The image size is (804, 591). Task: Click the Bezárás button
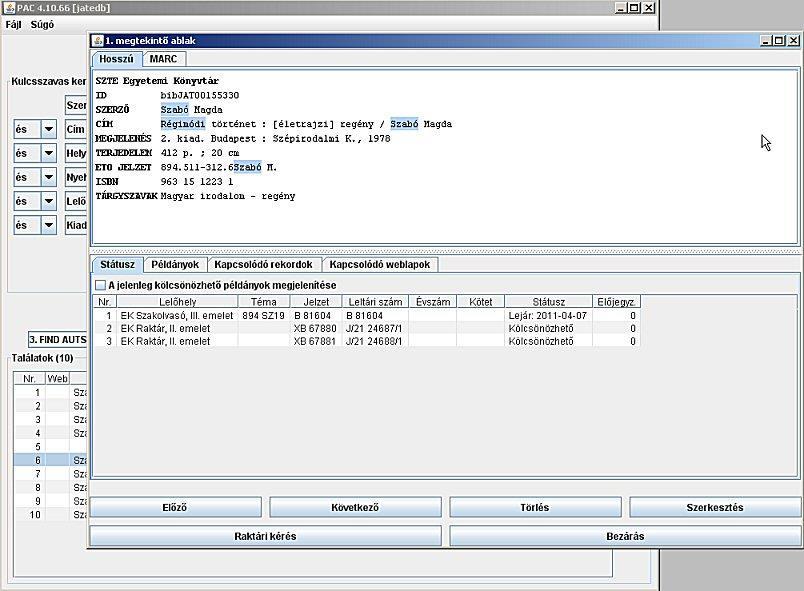pos(625,536)
